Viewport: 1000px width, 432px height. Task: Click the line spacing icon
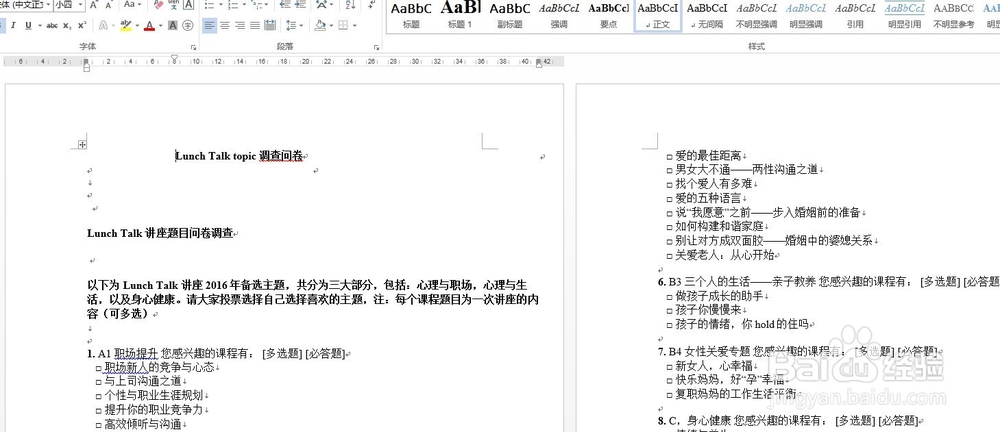pyautogui.click(x=291, y=26)
